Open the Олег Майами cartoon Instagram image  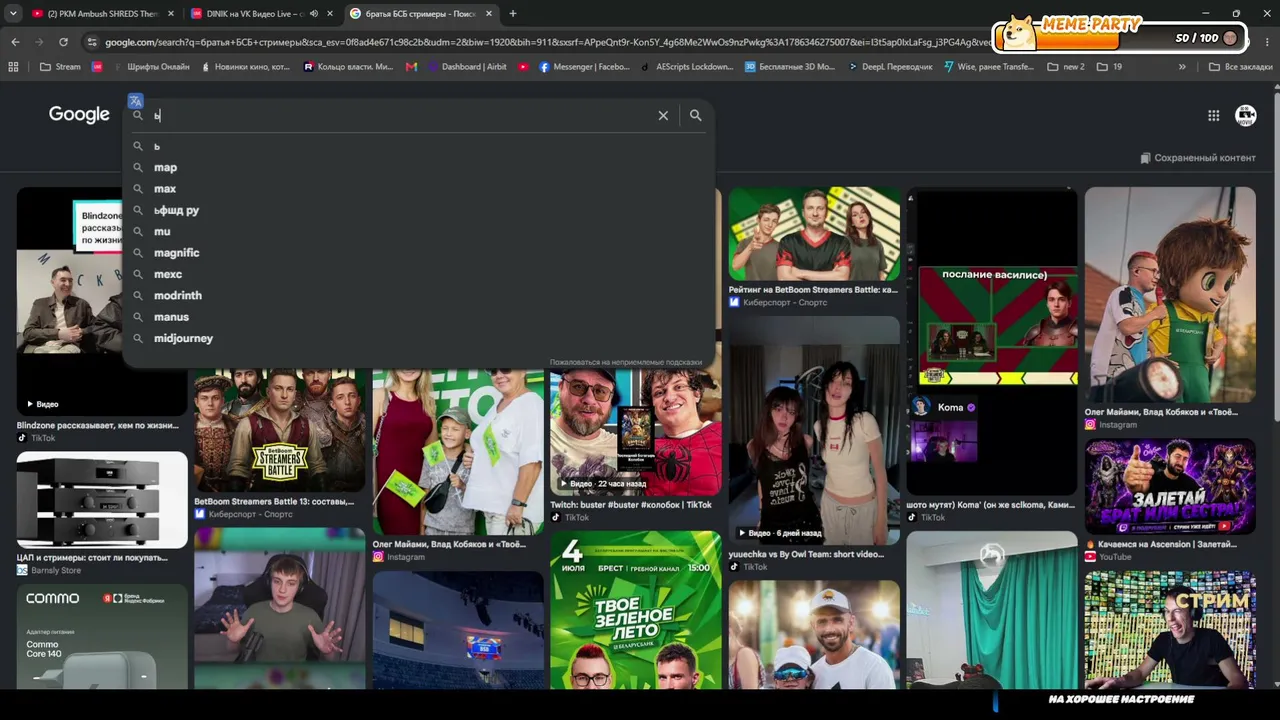click(x=1170, y=295)
